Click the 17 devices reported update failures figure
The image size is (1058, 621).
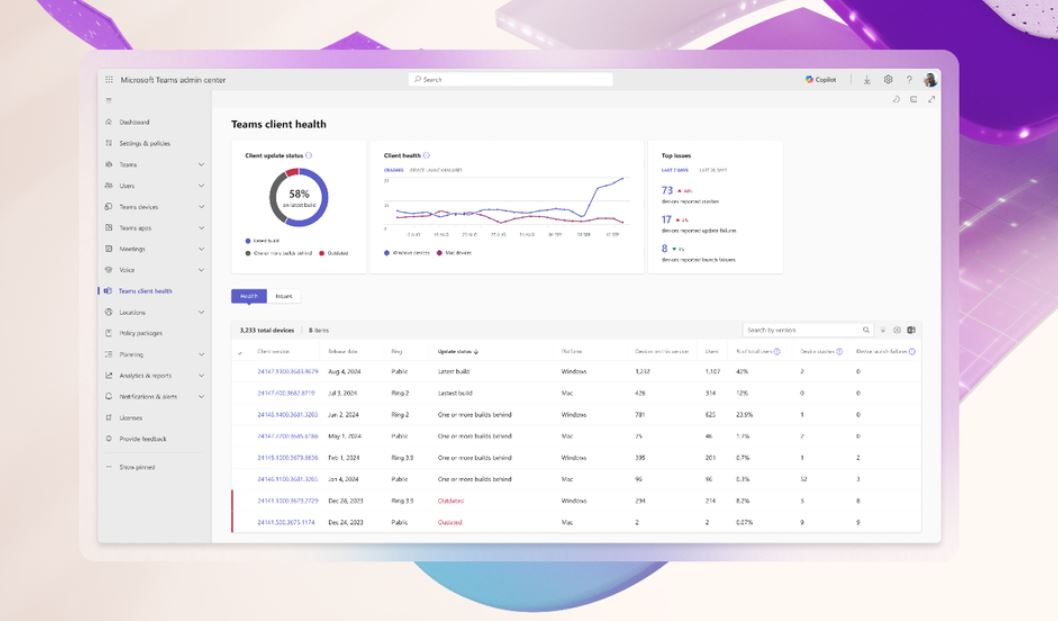point(667,219)
